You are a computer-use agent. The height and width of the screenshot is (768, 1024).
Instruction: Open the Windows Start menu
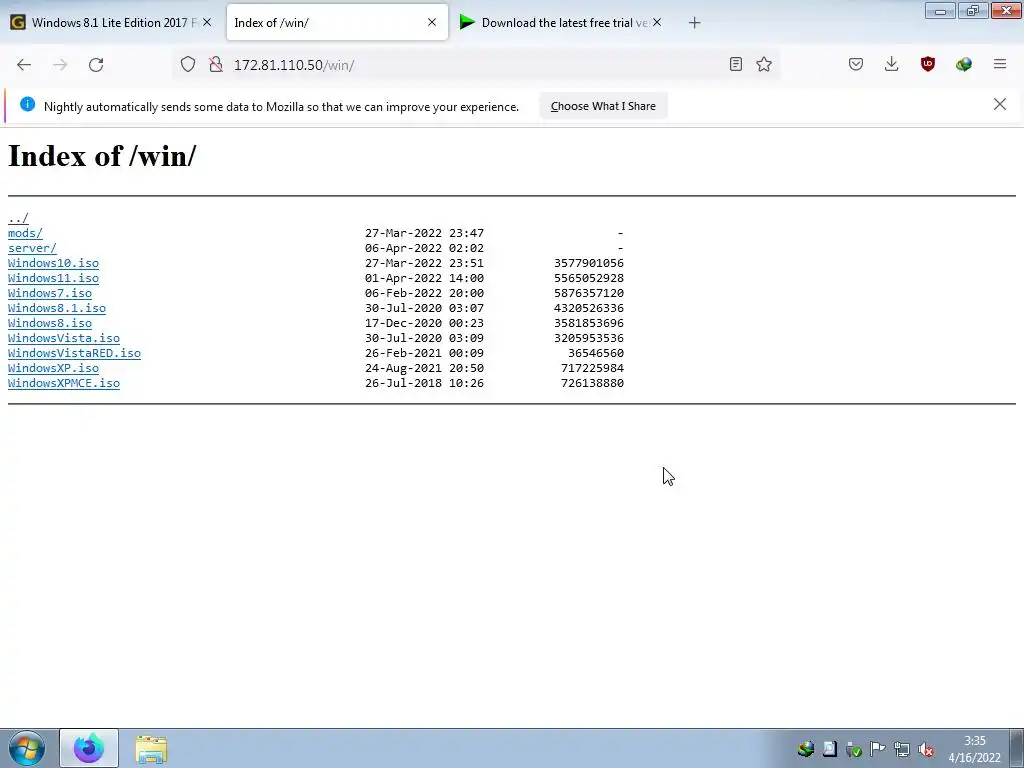(27, 748)
